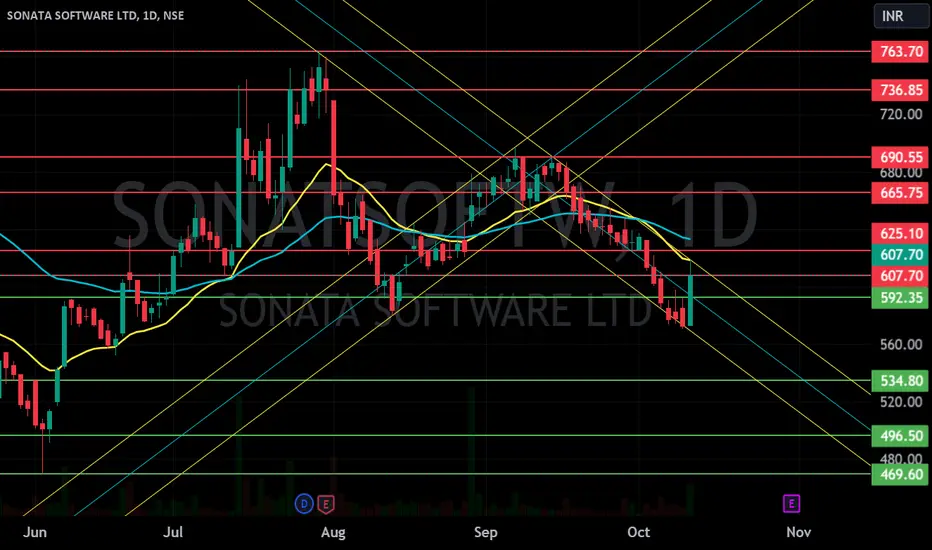Select the 763.70 red price label
Image resolution: width=932 pixels, height=550 pixels.
pyautogui.click(x=900, y=52)
